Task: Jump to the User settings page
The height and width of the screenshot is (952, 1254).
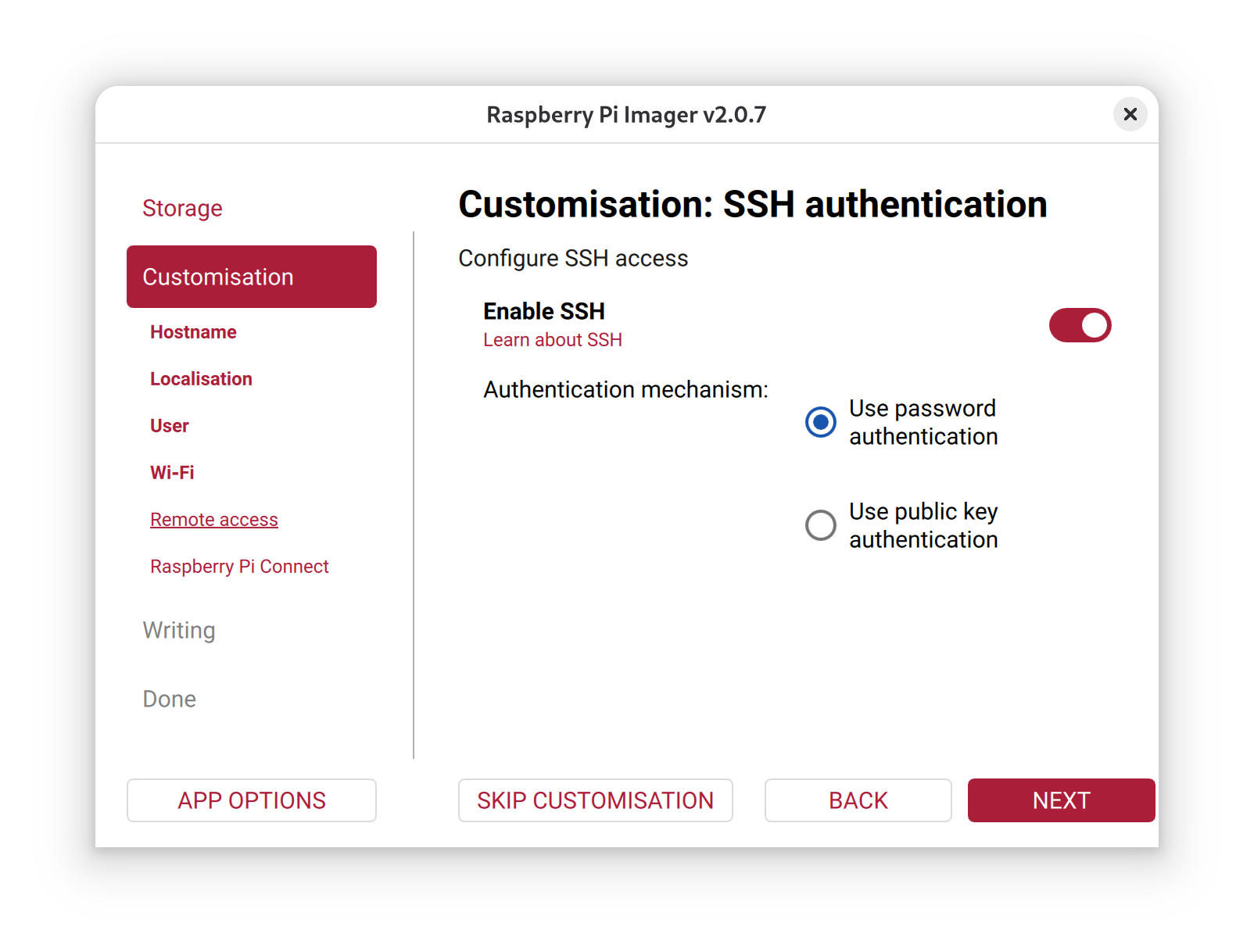Action: point(170,426)
